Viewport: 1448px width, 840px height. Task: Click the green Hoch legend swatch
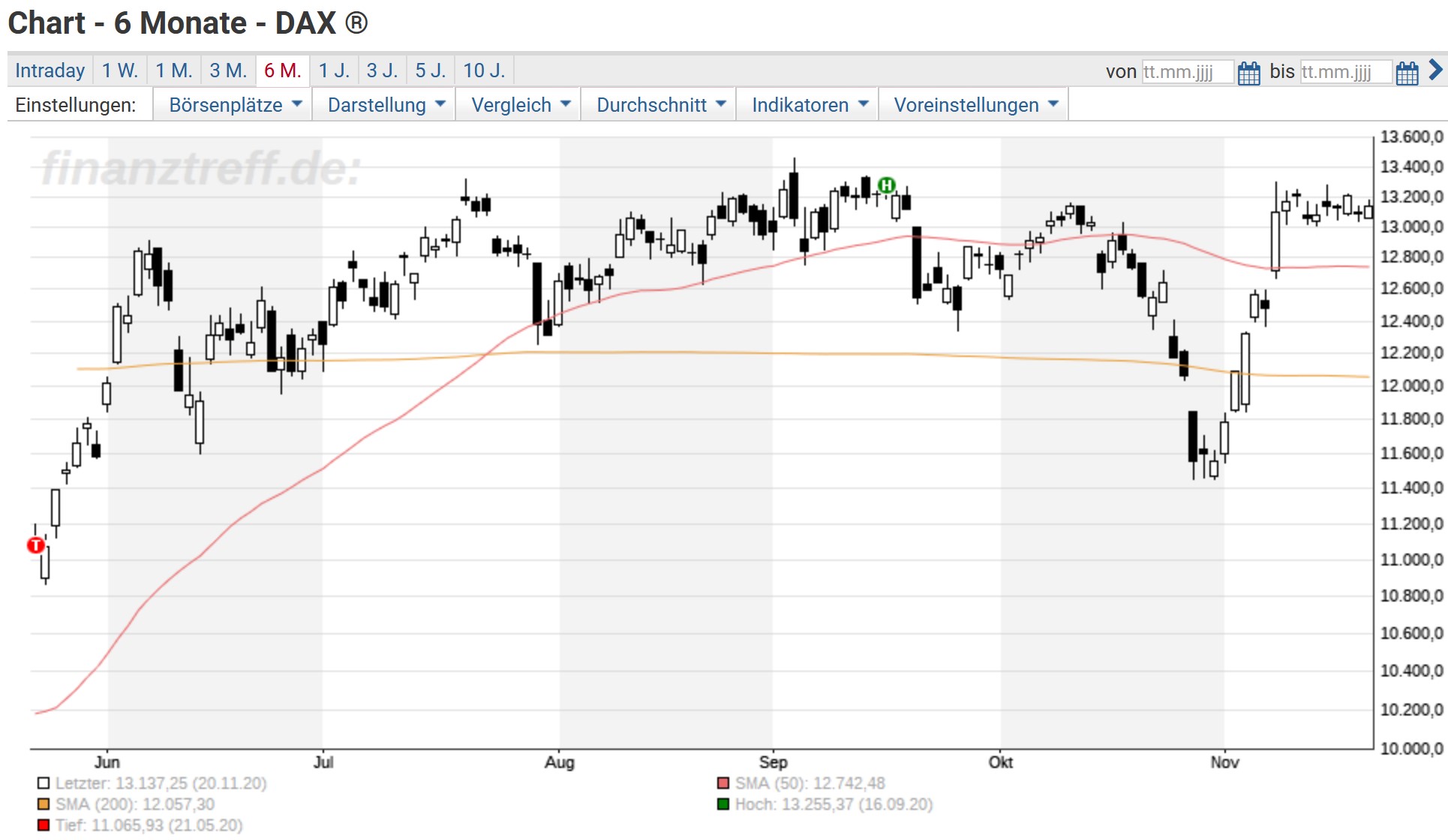tap(723, 805)
